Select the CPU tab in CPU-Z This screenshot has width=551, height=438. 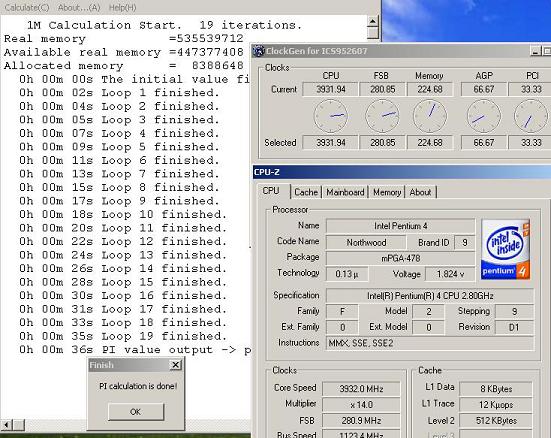tap(271, 191)
